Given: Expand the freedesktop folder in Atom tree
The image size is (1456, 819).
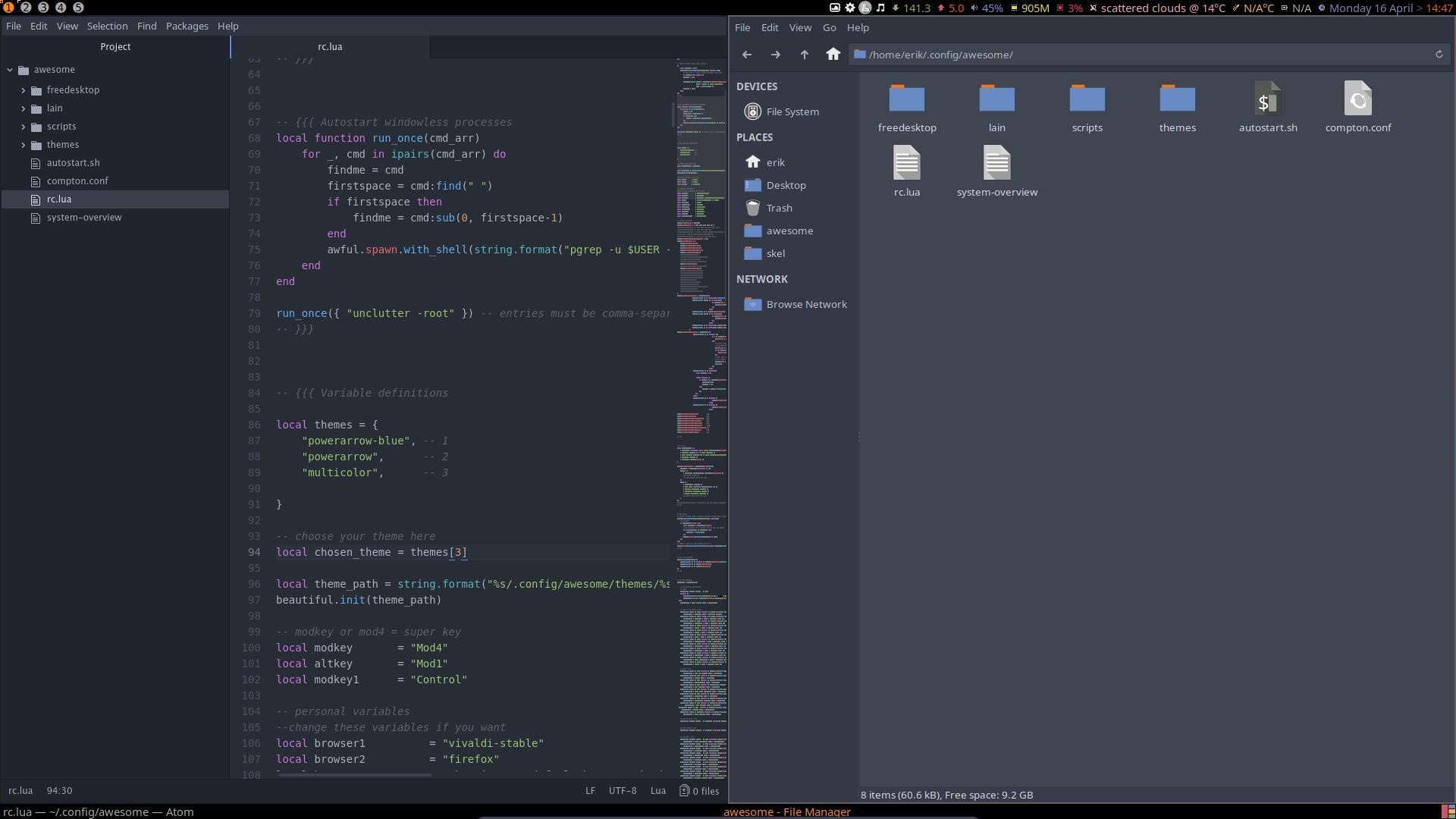Looking at the screenshot, I should click(24, 90).
